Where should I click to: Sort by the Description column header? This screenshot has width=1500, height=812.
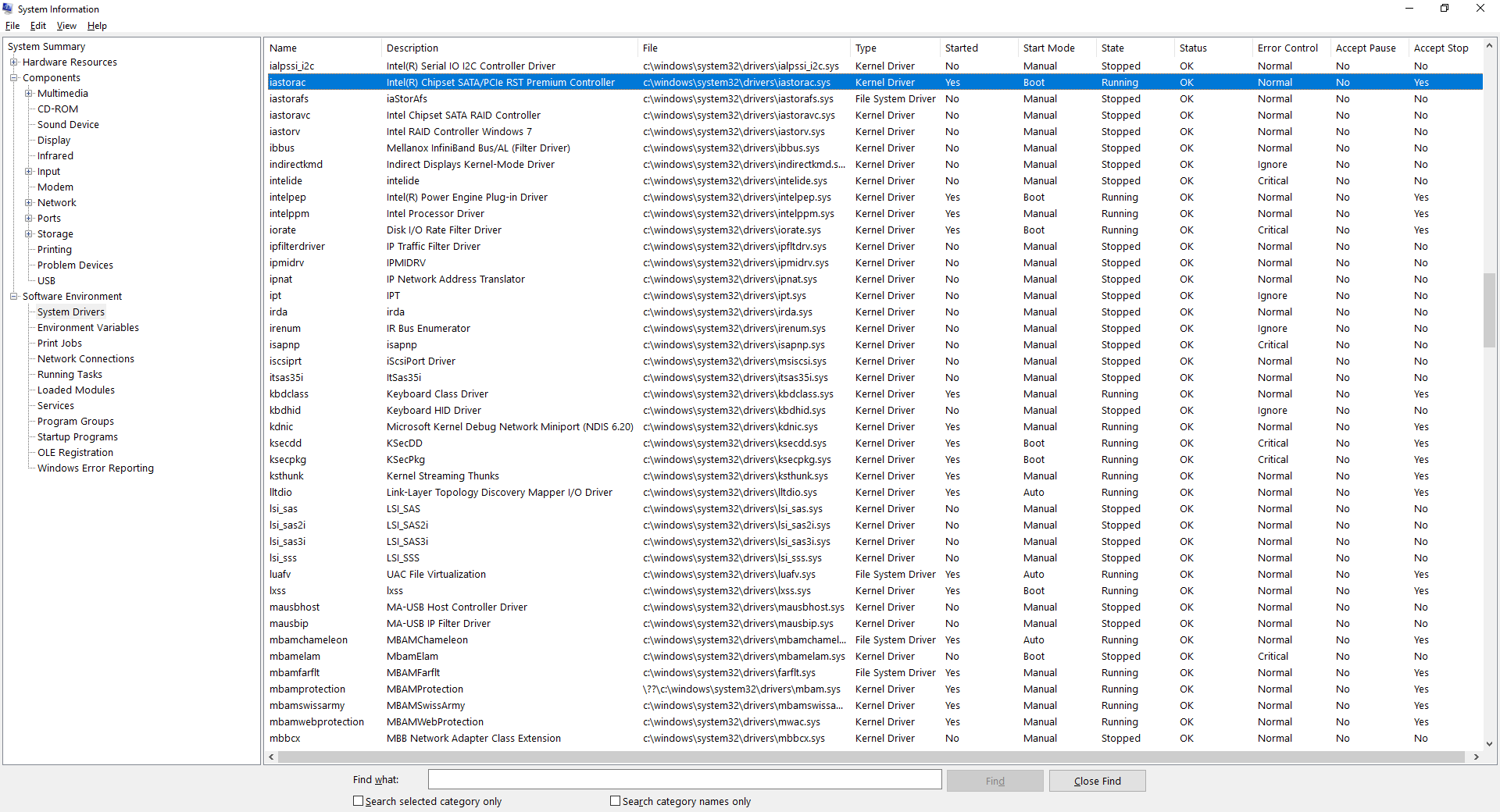pos(509,48)
